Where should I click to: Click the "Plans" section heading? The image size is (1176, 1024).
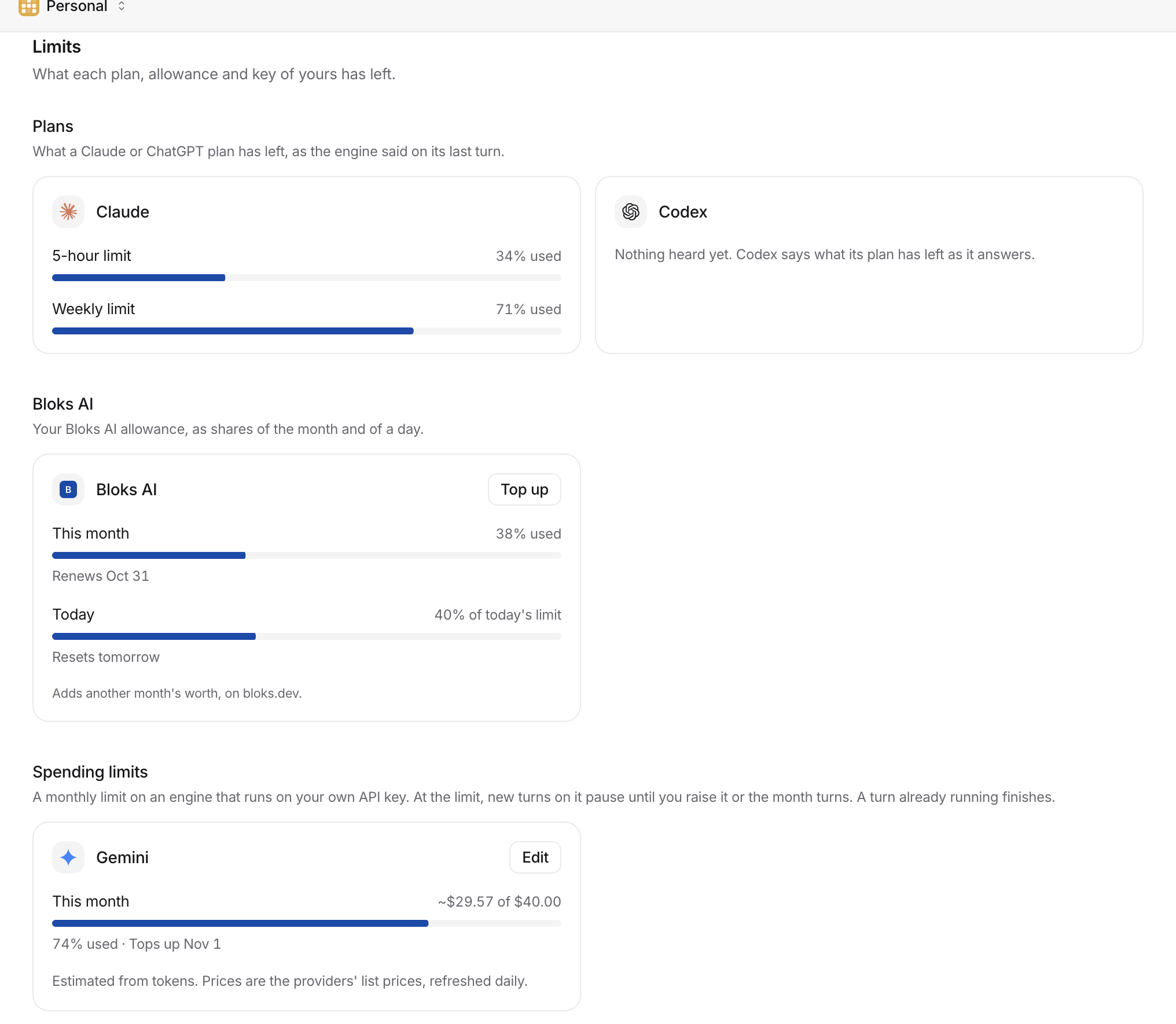coord(53,126)
